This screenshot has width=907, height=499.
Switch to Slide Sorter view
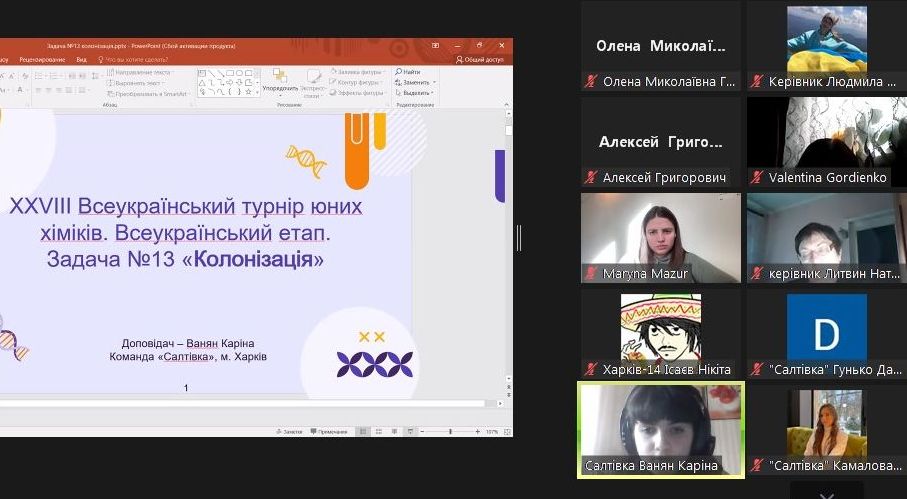point(379,432)
